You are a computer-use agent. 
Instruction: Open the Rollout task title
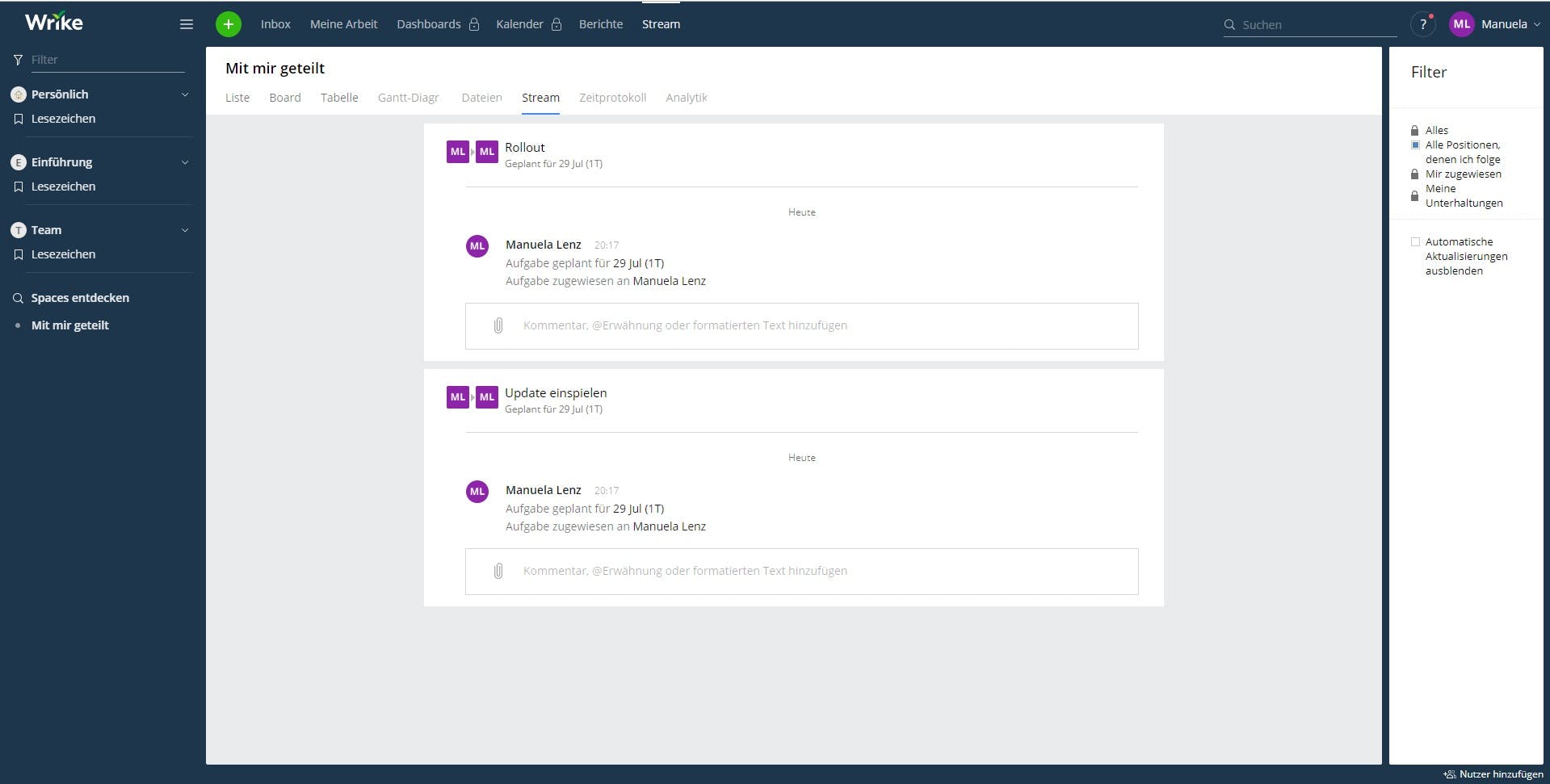[x=524, y=147]
